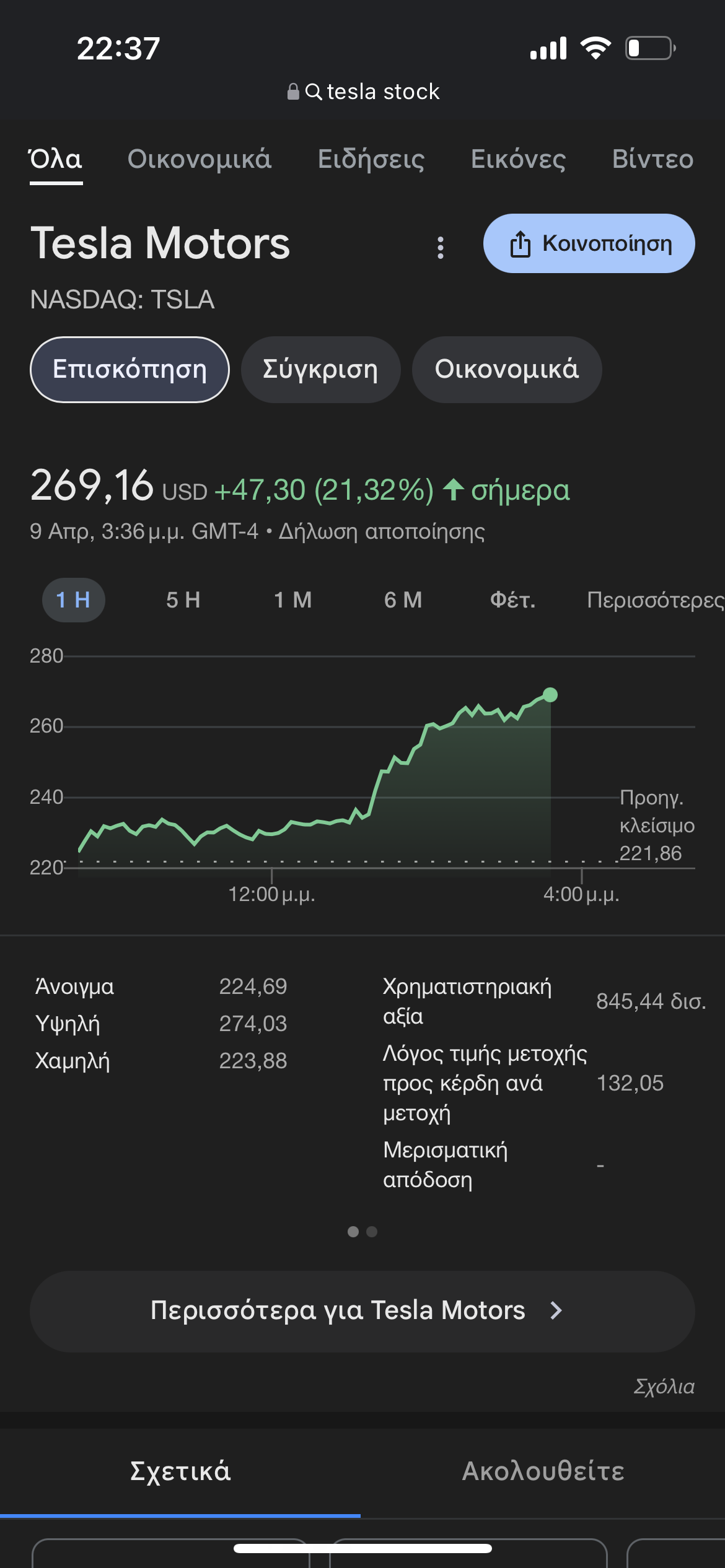Expand the Περισσότερες time range options
This screenshot has height=1568, width=725.
[654, 600]
